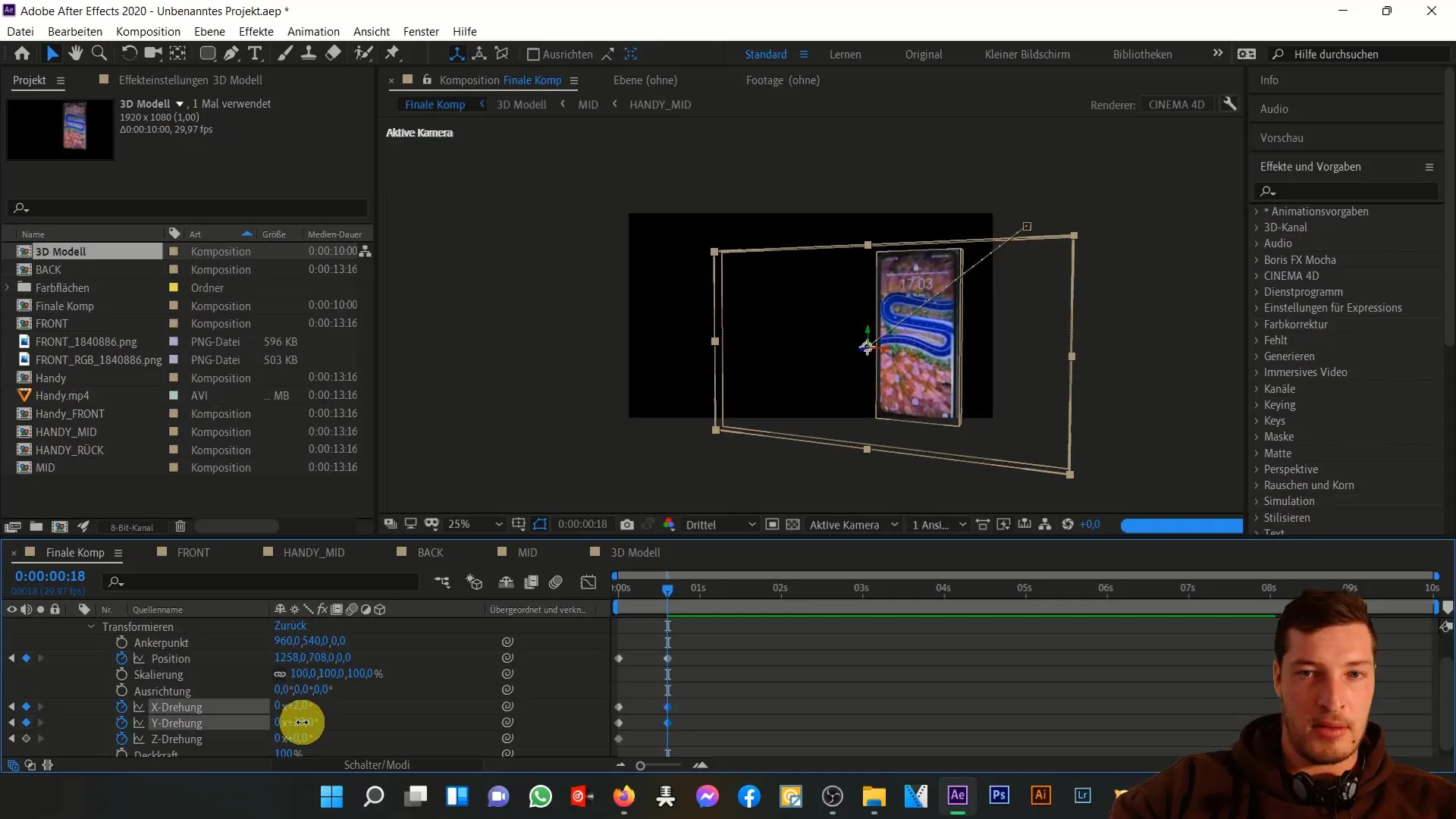Expand the Effekte und Vorgaben panel

click(1432, 166)
